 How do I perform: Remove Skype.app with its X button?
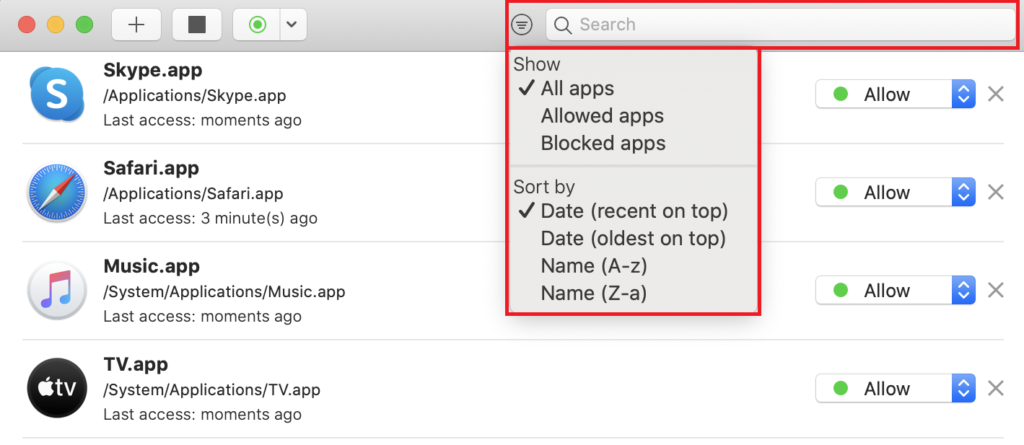pyautogui.click(x=995, y=94)
